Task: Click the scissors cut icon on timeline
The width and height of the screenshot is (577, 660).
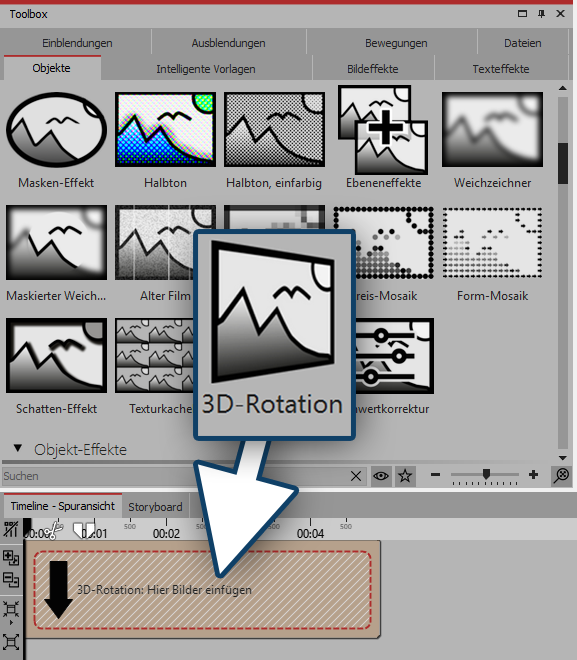Action: [x=53, y=530]
